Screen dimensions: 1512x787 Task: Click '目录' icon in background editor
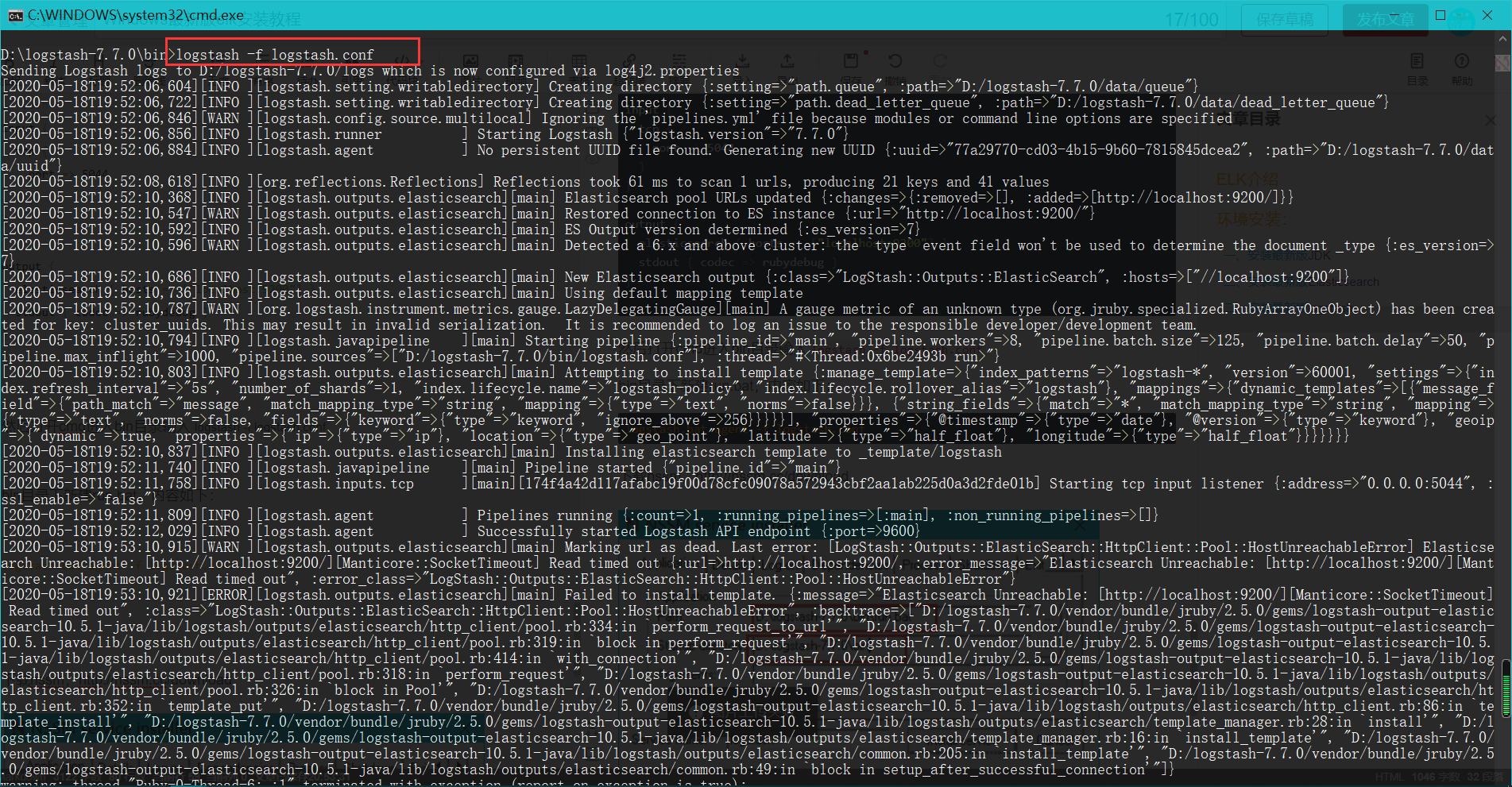[1417, 69]
